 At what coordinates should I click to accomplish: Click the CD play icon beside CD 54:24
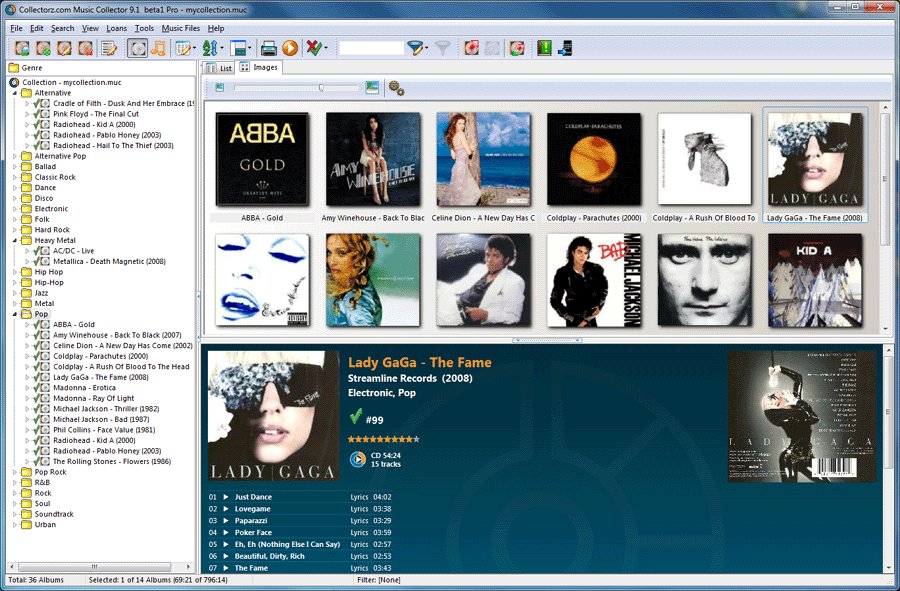coord(358,459)
